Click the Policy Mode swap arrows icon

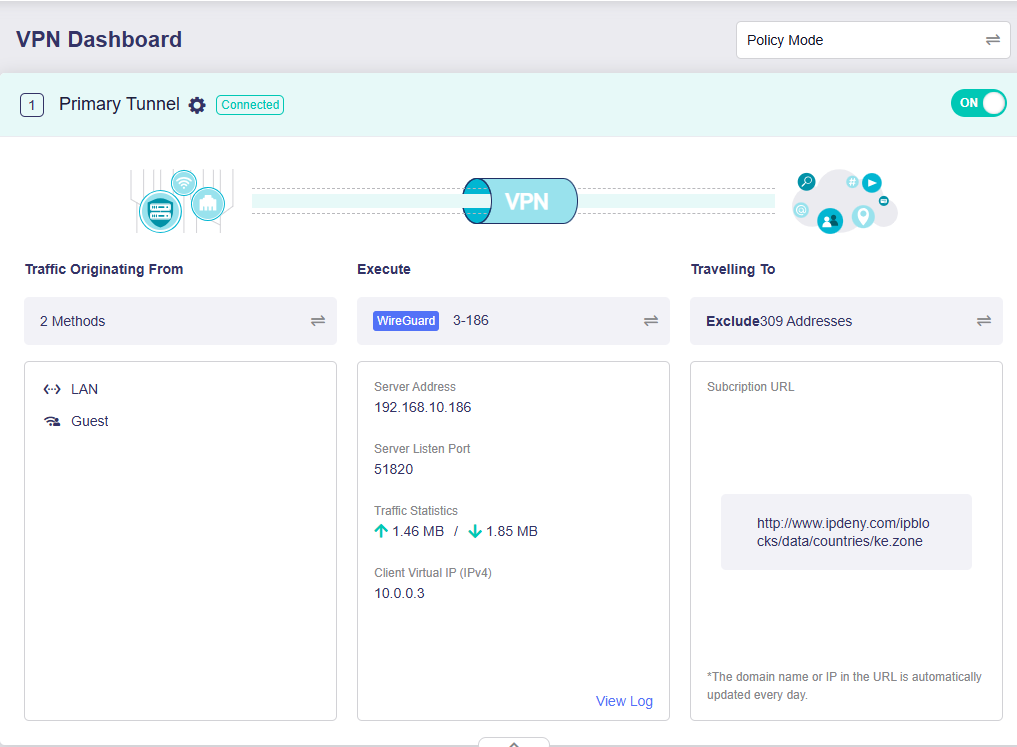(992, 40)
